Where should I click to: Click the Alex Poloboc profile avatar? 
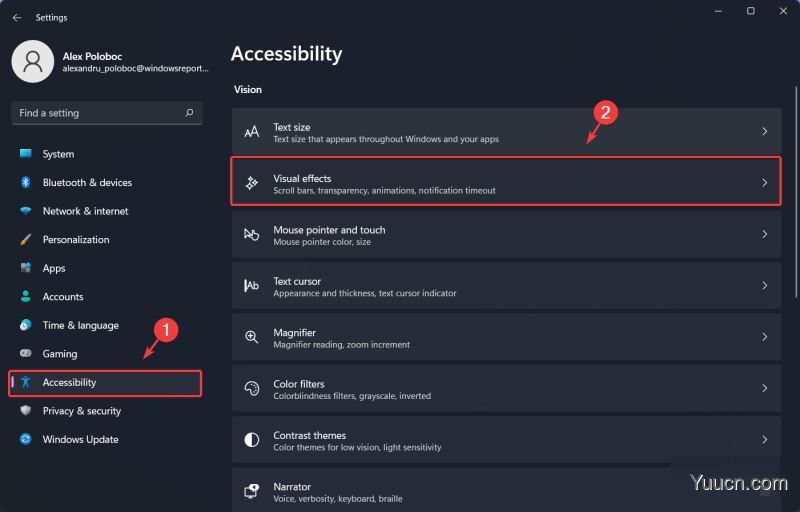pyautogui.click(x=32, y=62)
